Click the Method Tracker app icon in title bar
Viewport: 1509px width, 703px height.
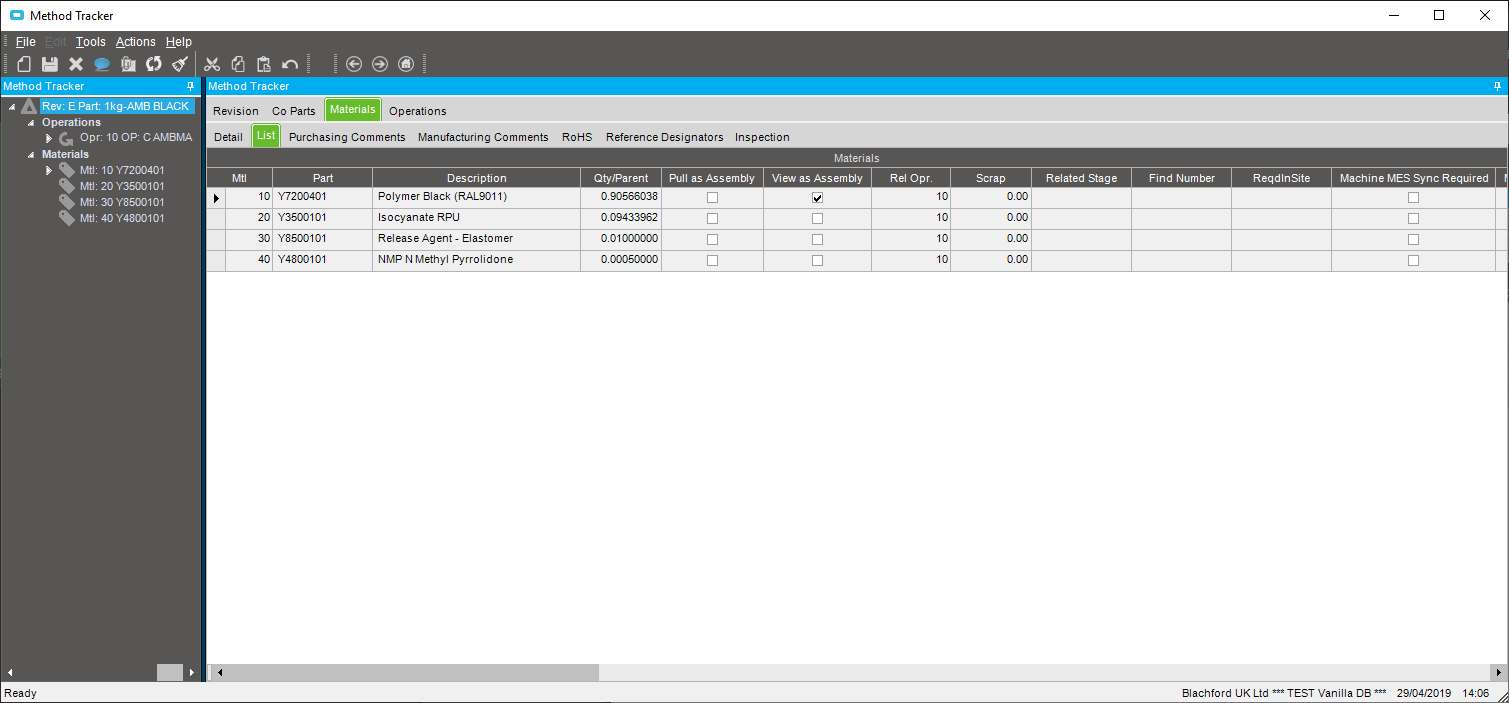tap(17, 15)
